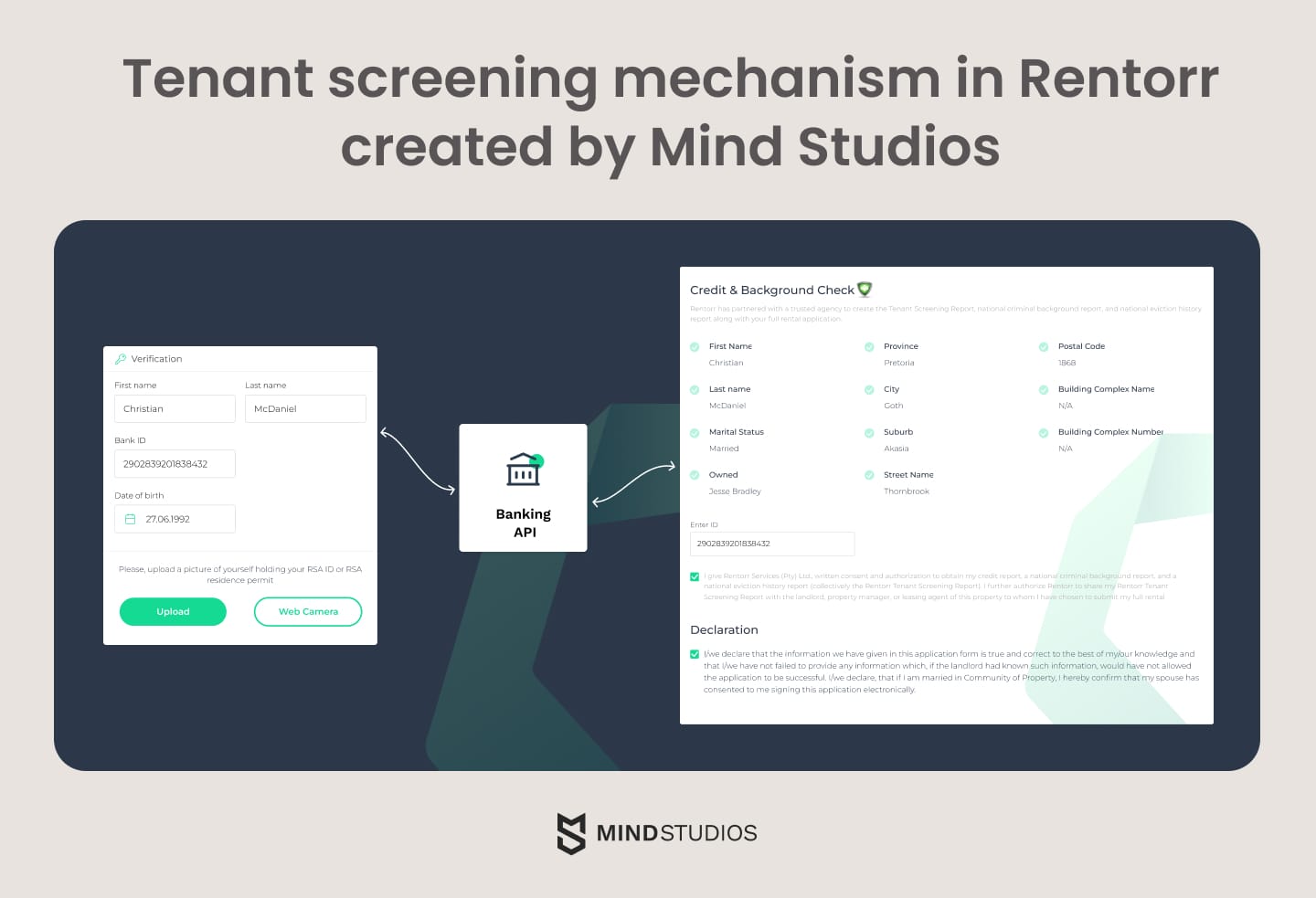Click the check icon next to Building Complex Number

pyautogui.click(x=1044, y=433)
